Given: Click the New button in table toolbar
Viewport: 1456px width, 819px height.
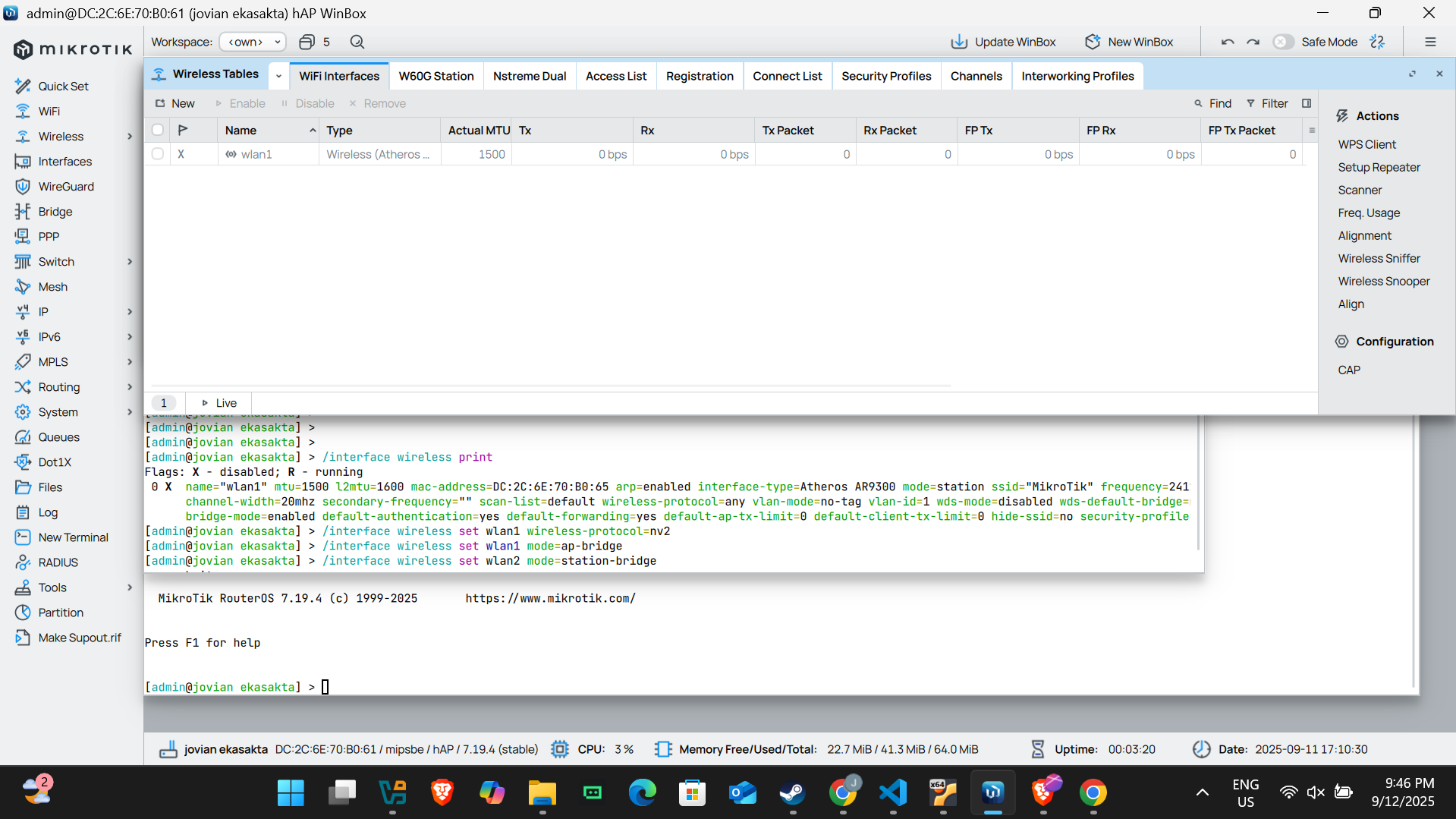Looking at the screenshot, I should pos(175,103).
